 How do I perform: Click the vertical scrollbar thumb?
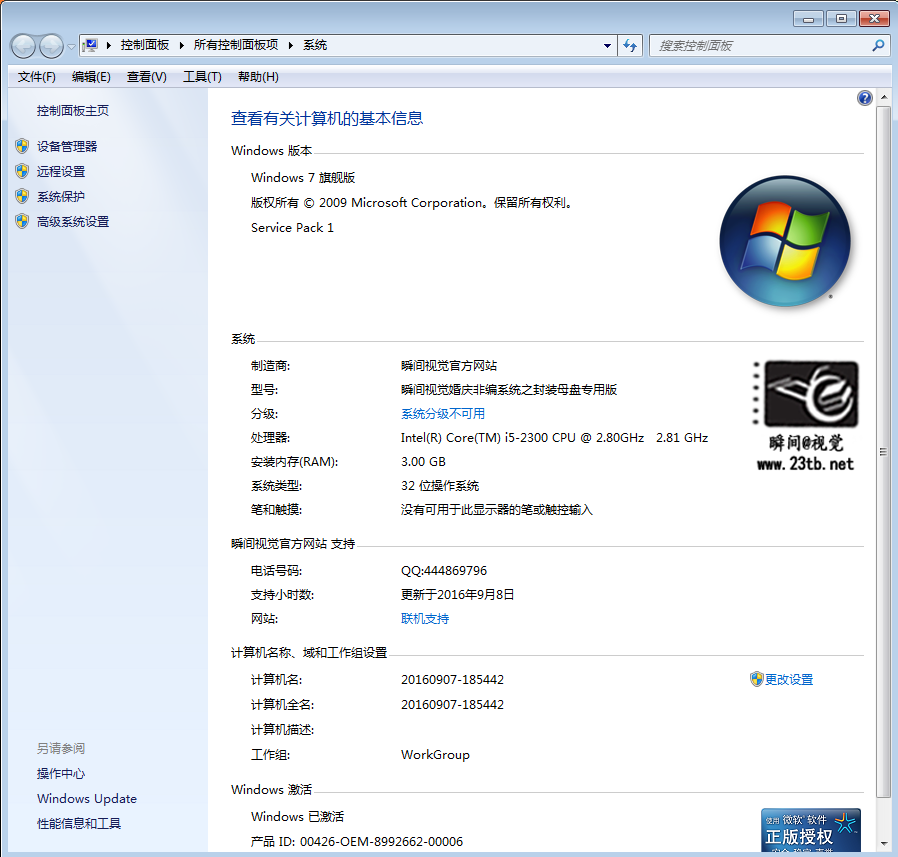click(884, 451)
